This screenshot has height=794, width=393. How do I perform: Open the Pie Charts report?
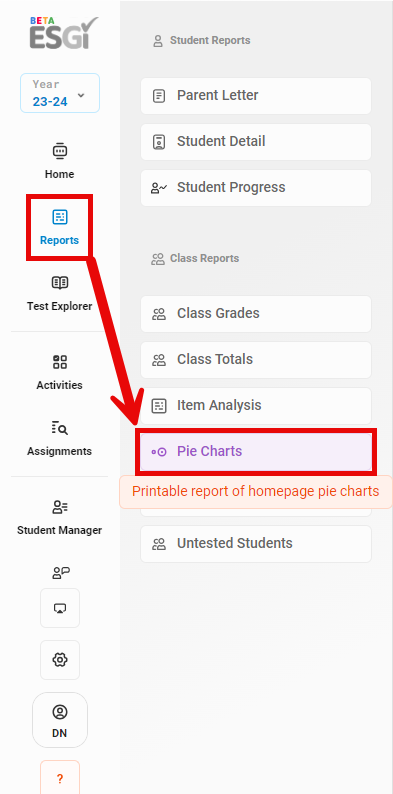coord(256,452)
